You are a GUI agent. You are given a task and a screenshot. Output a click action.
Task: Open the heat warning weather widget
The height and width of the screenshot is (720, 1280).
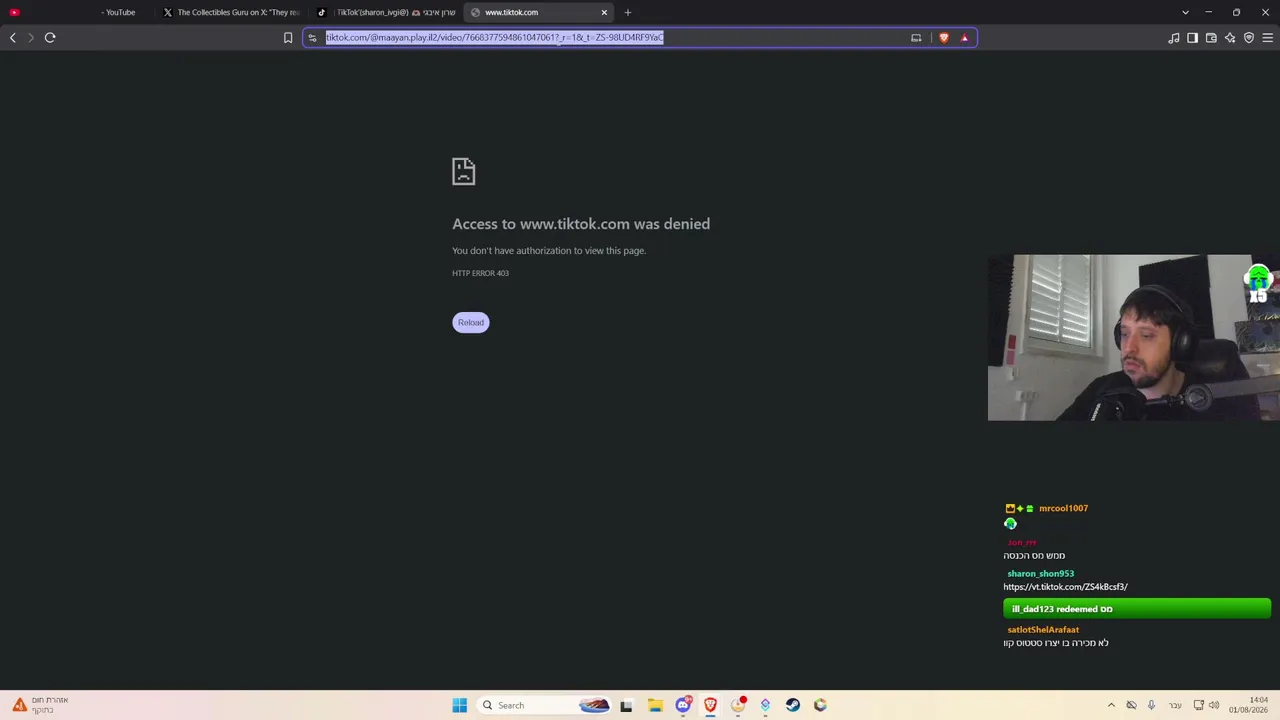pyautogui.click(x=40, y=706)
